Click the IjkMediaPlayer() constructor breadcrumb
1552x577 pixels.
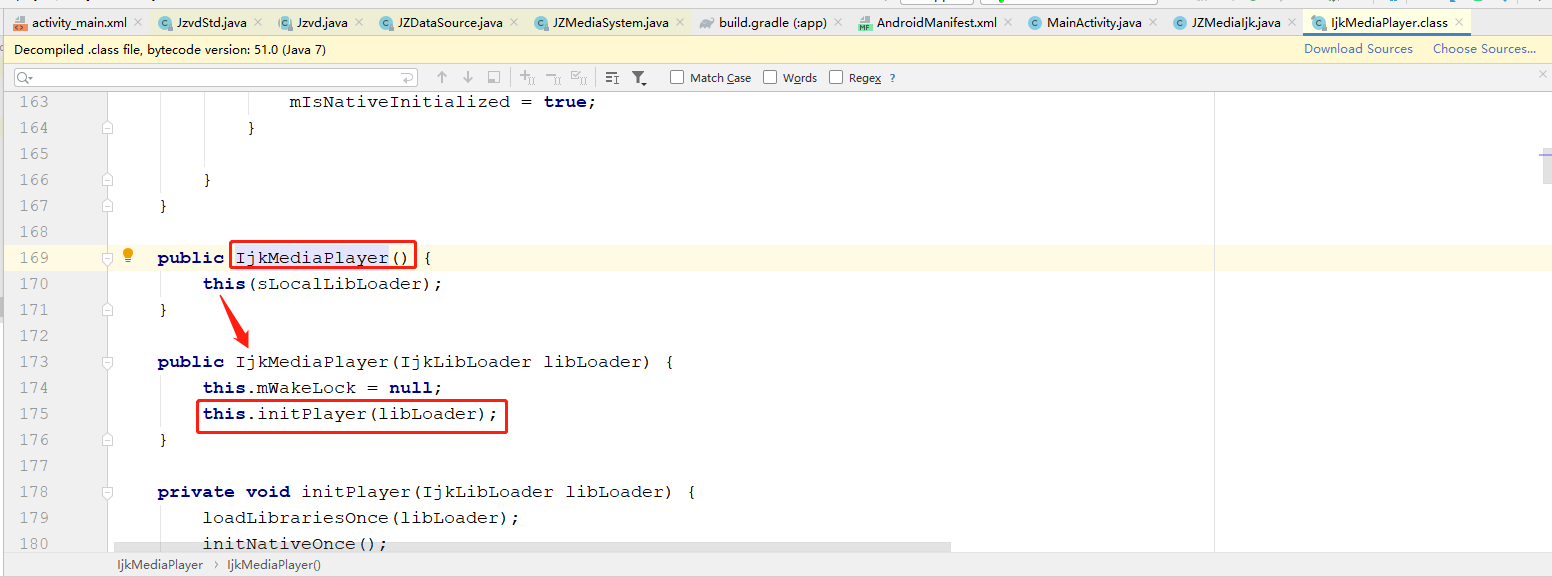click(x=274, y=565)
